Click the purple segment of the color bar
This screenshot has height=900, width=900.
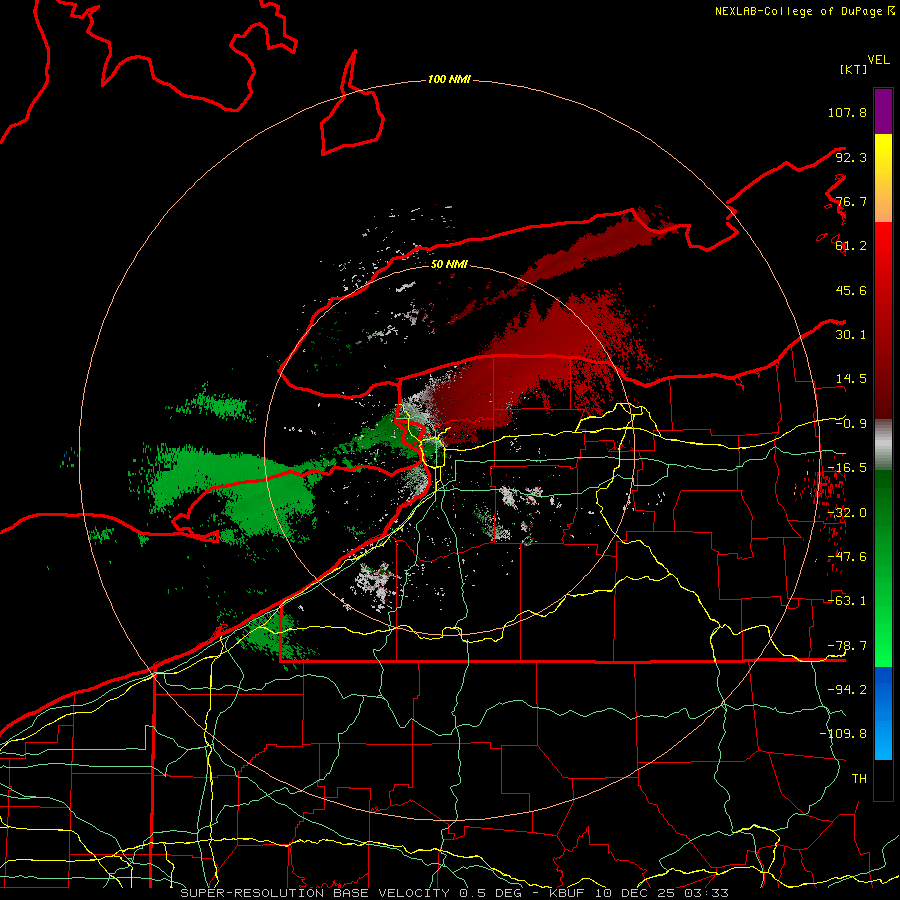[883, 111]
